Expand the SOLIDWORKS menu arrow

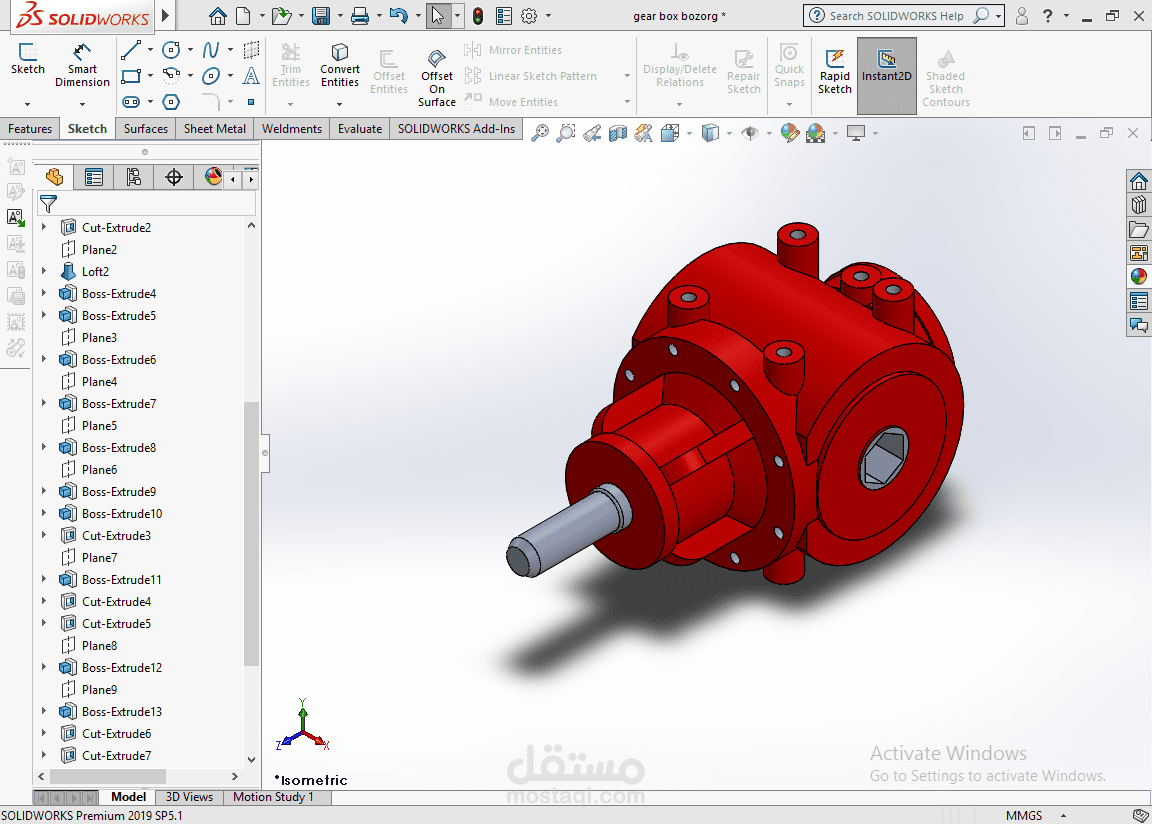click(x=165, y=15)
